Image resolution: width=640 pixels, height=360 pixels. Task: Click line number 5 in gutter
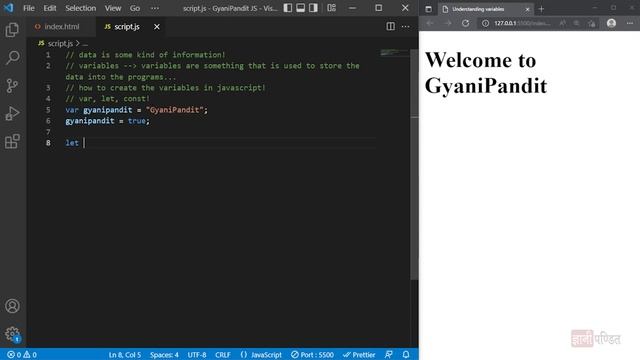48,110
